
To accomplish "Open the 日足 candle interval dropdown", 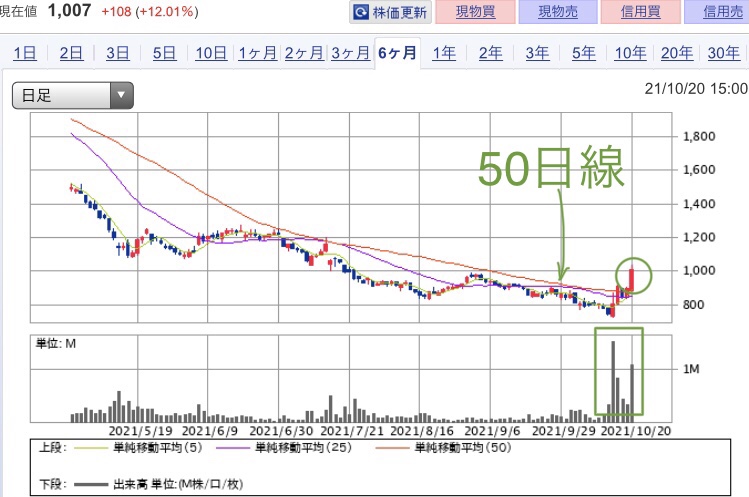I will tap(73, 95).
